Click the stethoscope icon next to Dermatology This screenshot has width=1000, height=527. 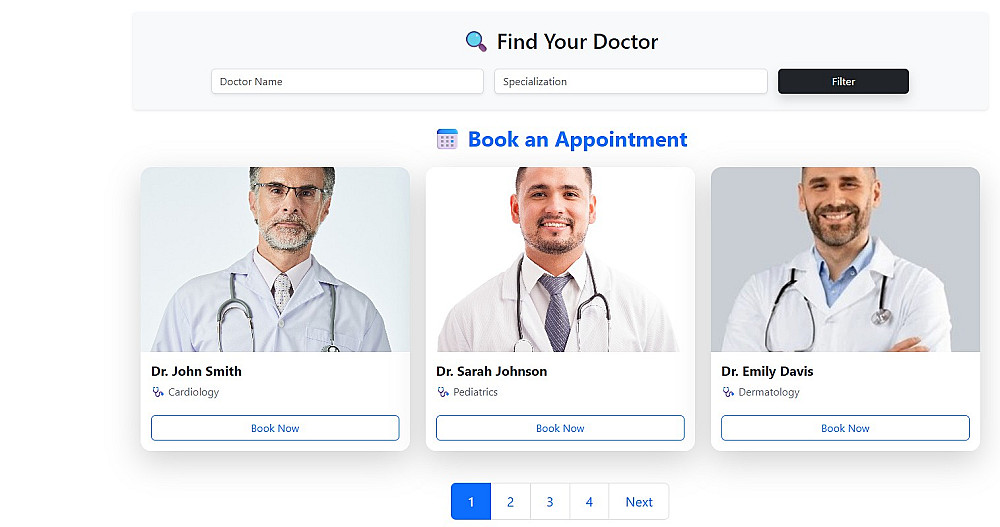tap(728, 392)
